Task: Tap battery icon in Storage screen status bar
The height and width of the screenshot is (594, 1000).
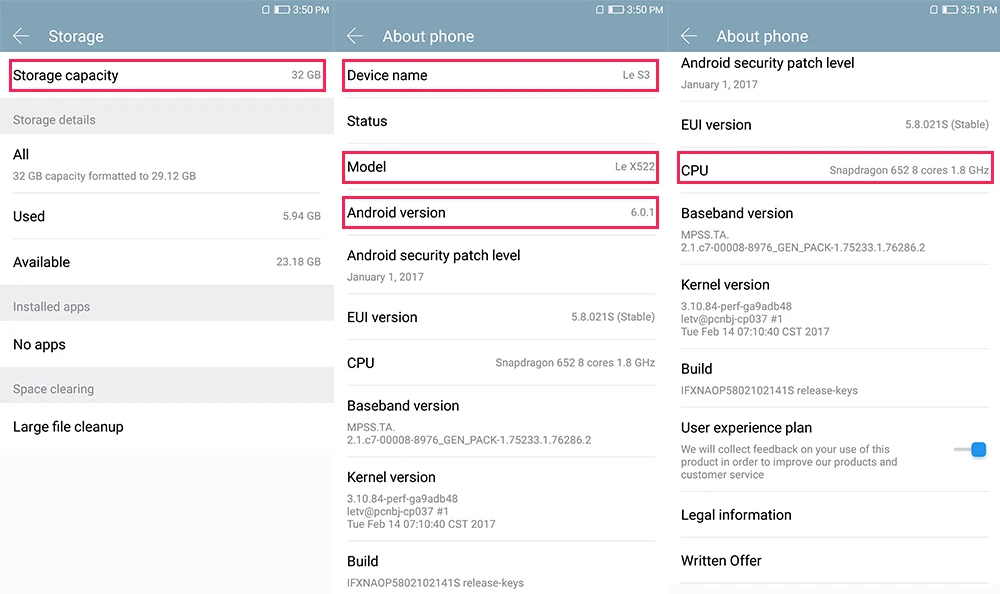Action: coord(282,10)
